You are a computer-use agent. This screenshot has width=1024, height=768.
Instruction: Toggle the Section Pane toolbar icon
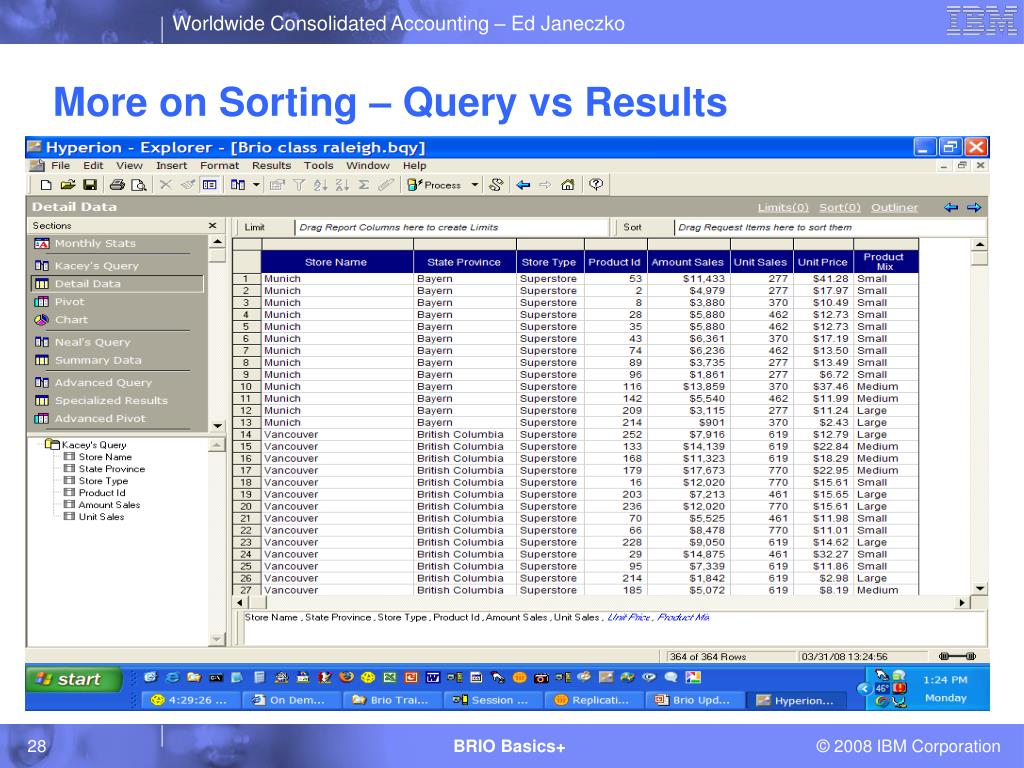(210, 185)
